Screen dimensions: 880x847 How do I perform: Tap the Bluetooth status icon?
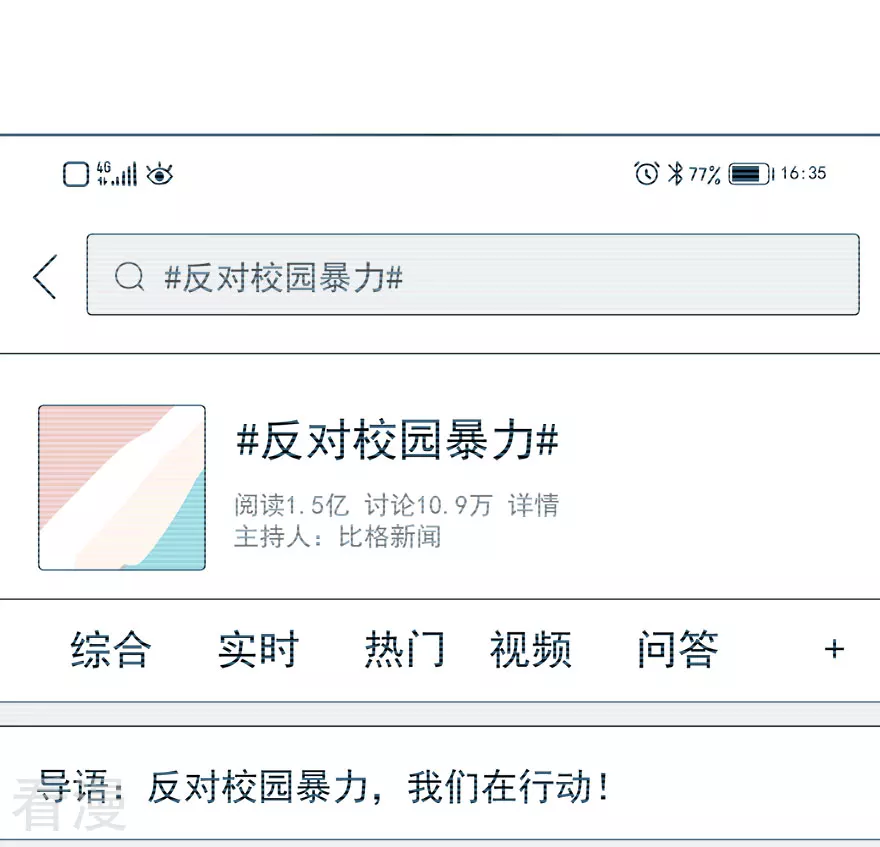coord(675,173)
